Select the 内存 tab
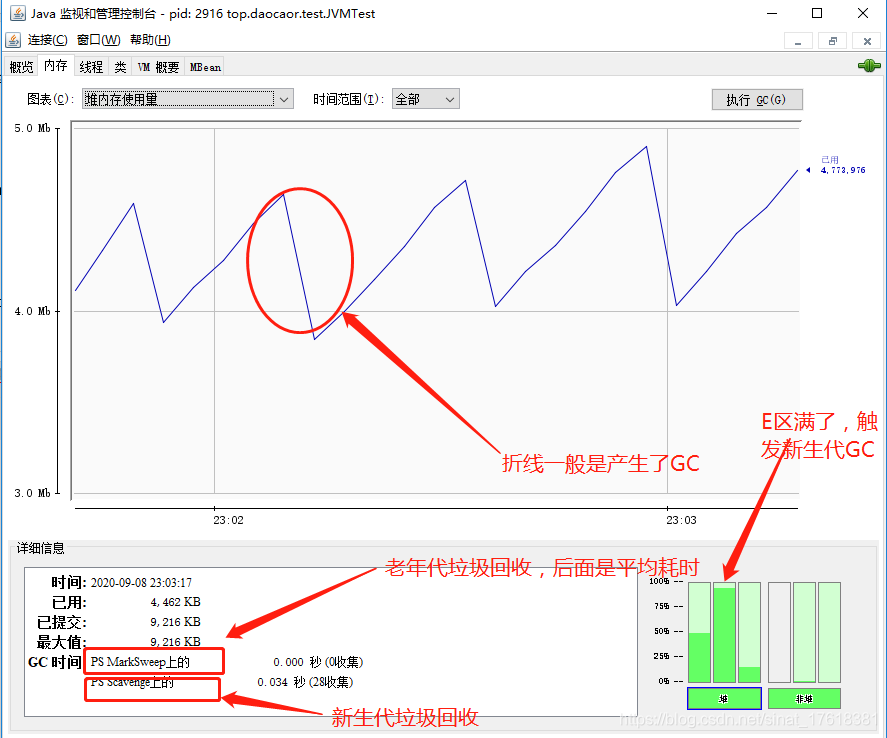This screenshot has height=738, width=887. point(56,66)
